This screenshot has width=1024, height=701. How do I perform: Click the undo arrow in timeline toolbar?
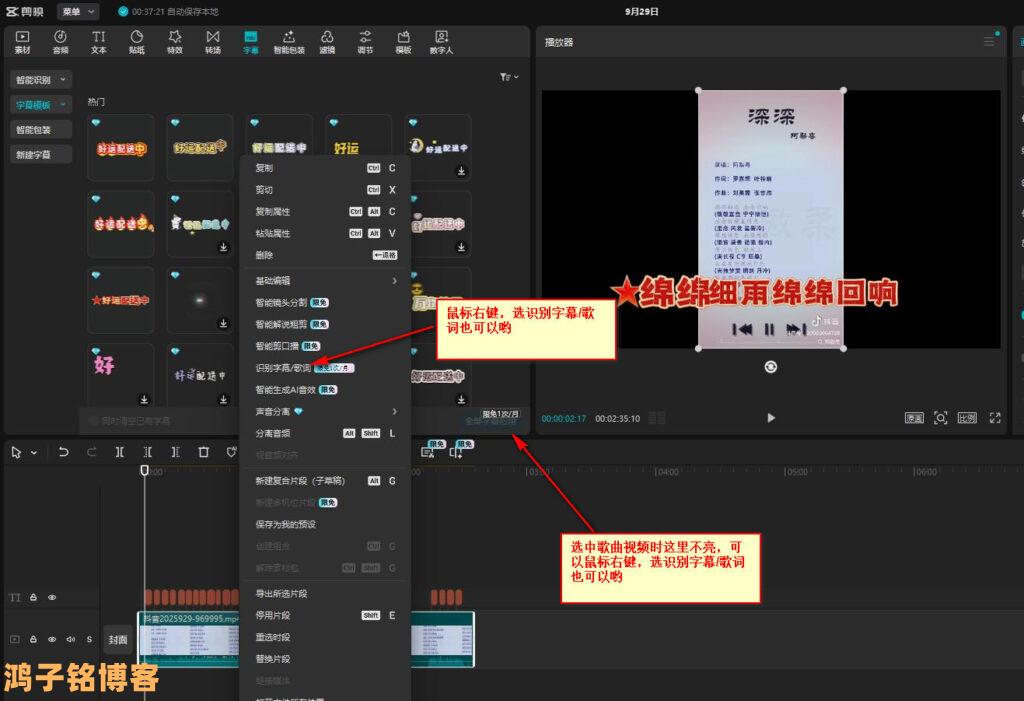click(64, 452)
